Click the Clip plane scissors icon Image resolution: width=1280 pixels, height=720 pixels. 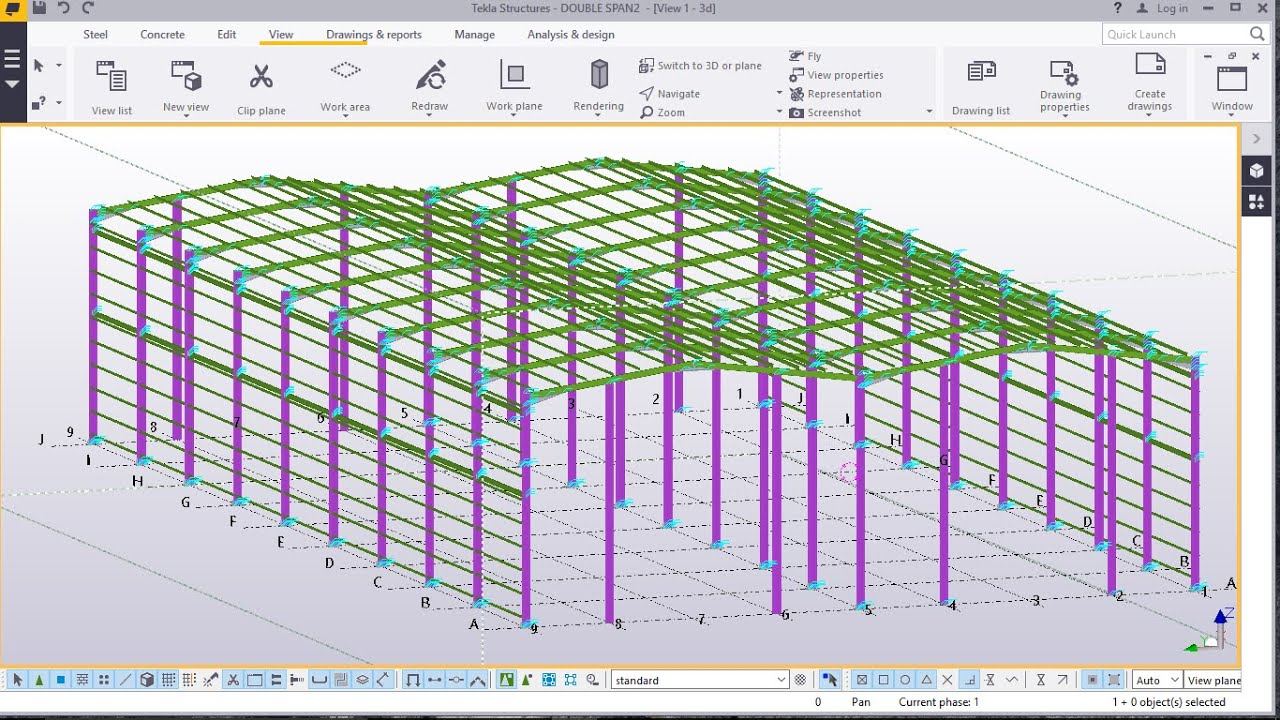click(x=261, y=78)
